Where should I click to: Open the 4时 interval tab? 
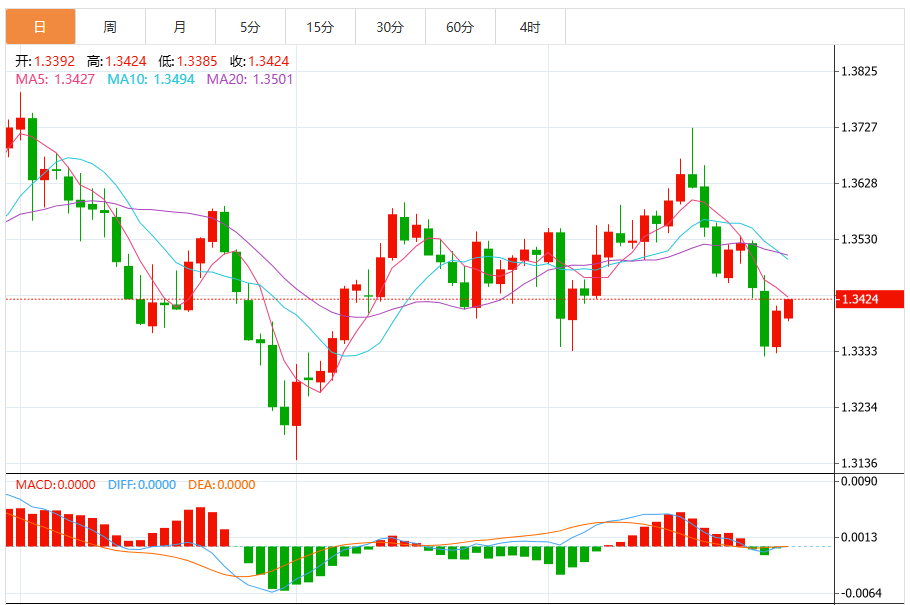point(530,27)
